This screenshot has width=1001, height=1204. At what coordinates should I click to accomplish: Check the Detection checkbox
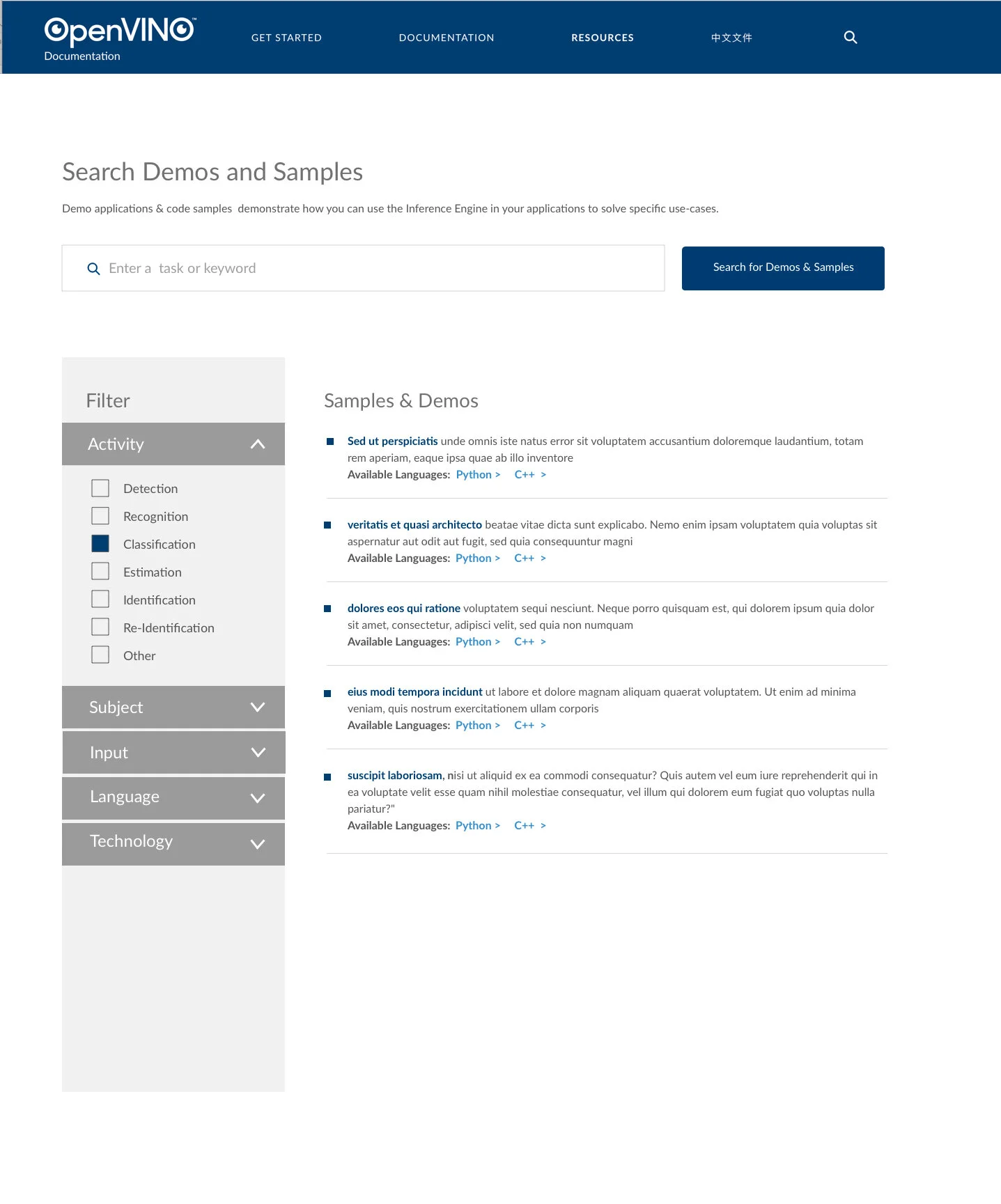(x=100, y=488)
